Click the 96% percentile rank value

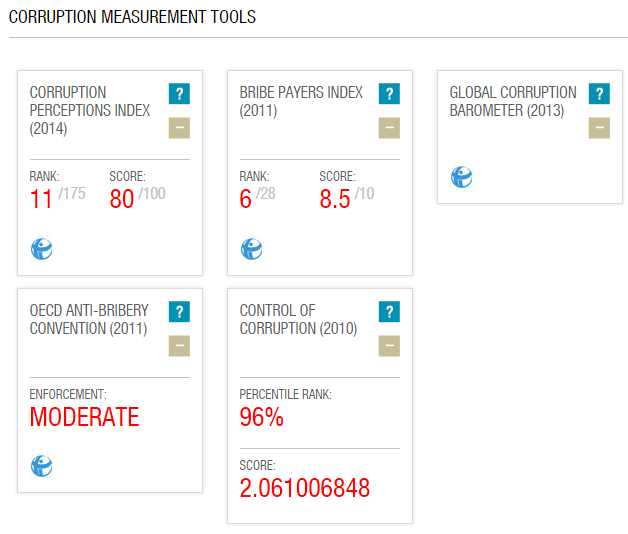(x=262, y=417)
